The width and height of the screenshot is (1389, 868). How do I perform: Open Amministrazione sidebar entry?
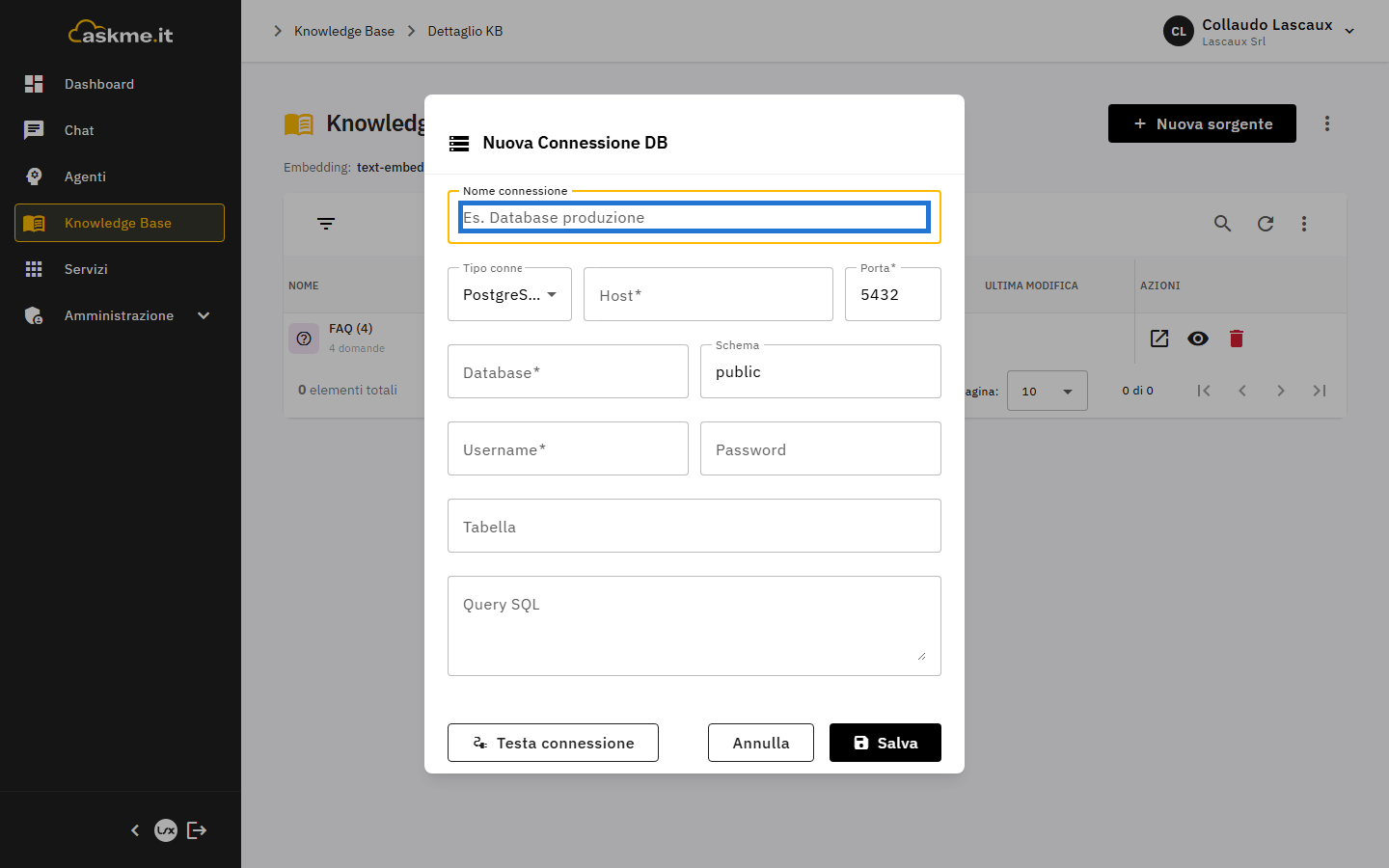pos(120,315)
